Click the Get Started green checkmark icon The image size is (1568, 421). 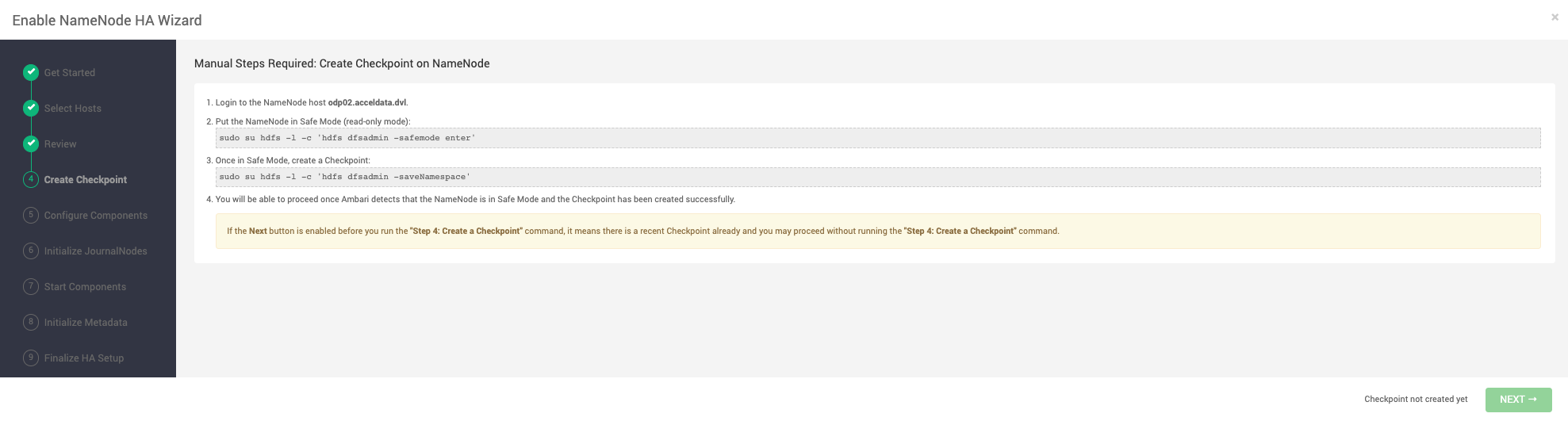[31, 72]
